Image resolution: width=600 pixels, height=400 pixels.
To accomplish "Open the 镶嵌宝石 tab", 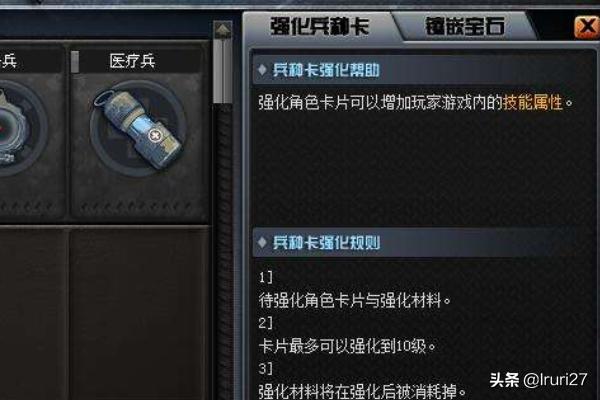I will coord(465,27).
